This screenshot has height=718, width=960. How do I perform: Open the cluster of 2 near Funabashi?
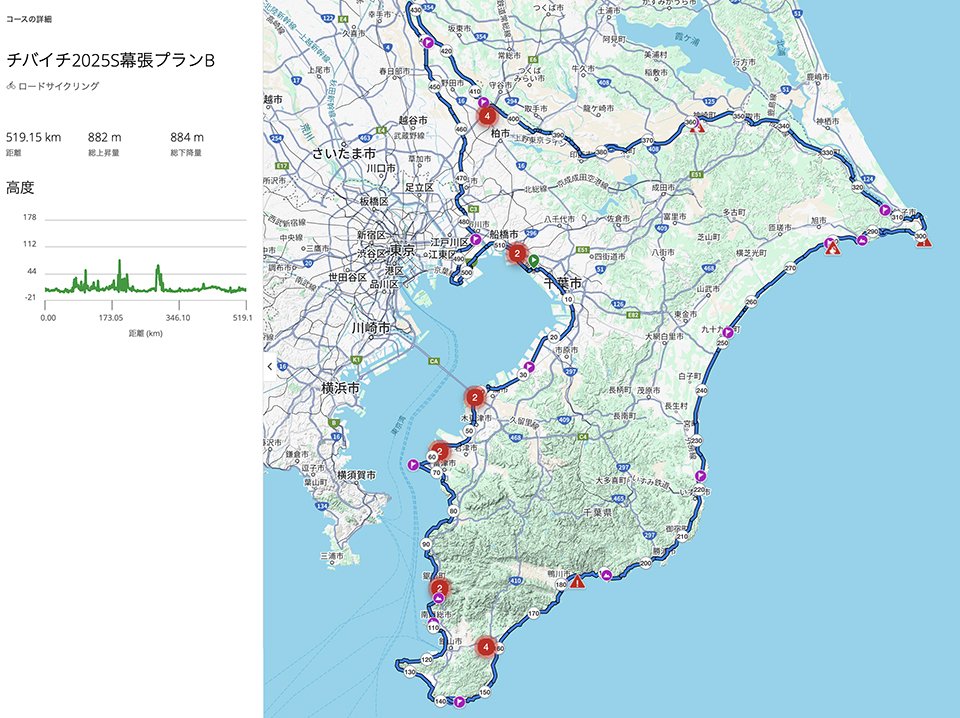(516, 254)
